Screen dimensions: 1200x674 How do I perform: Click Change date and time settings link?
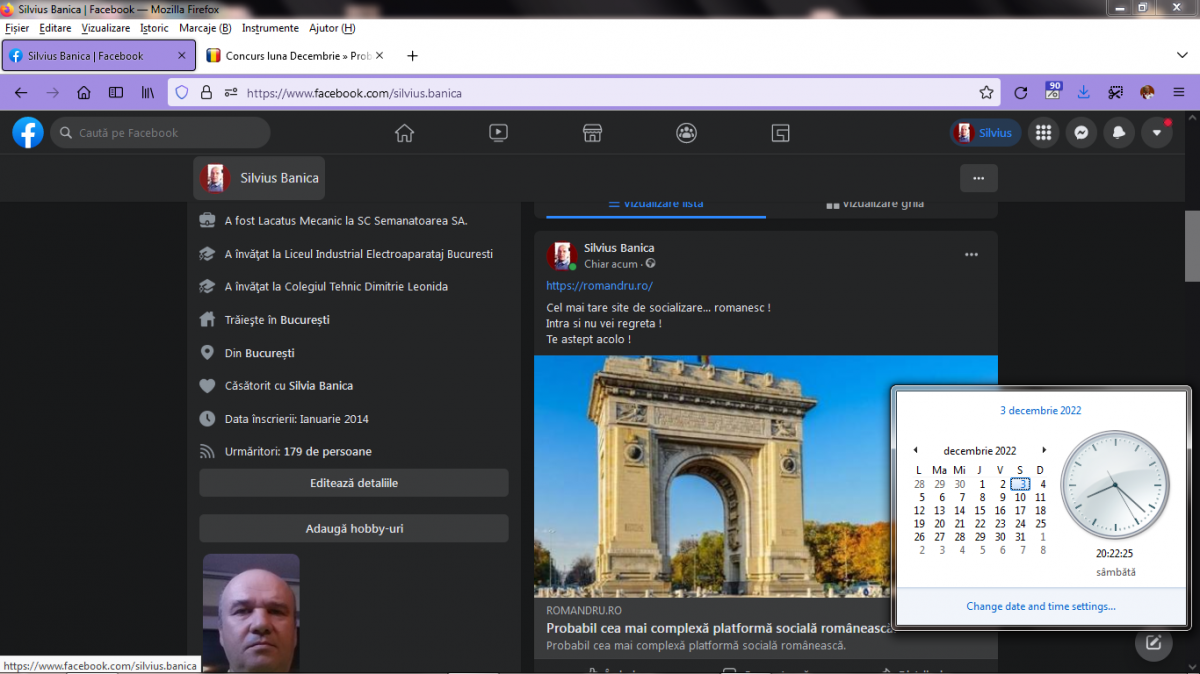coord(1040,606)
